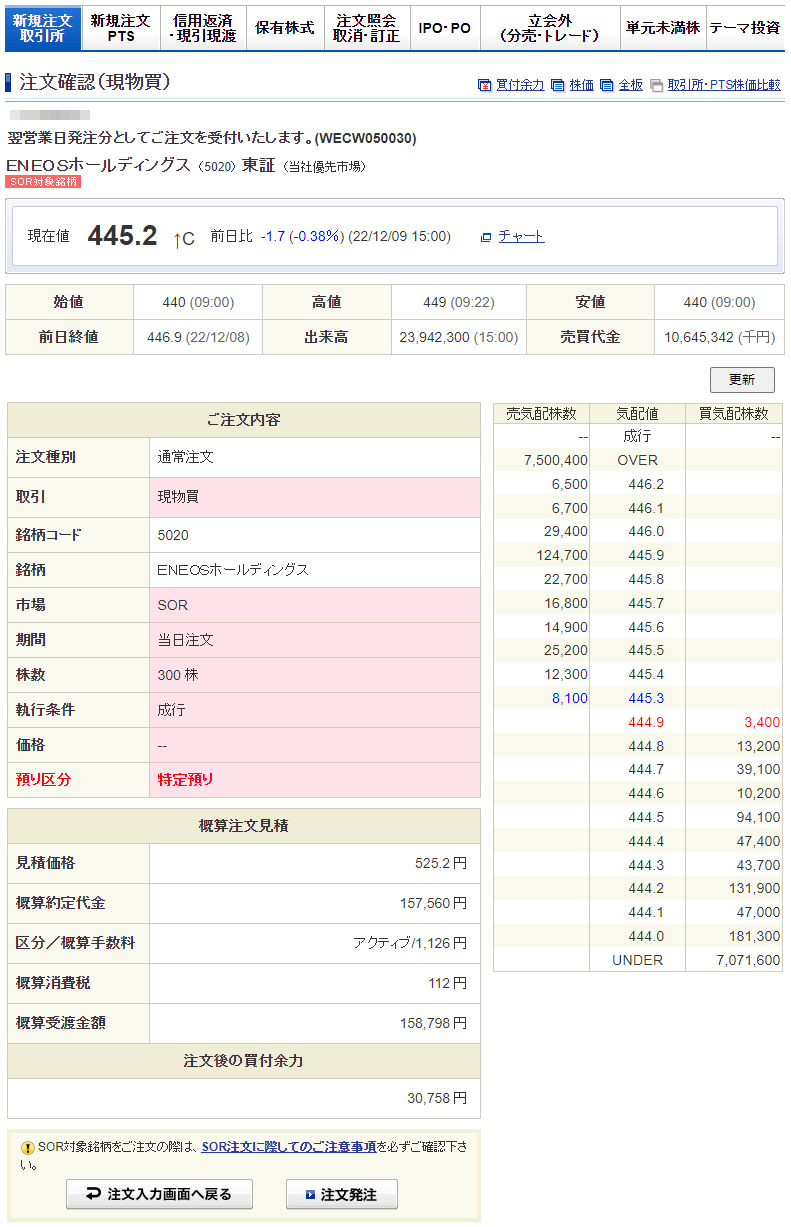791x1227 pixels.
Task: Click the icon beside 取引所・PTS株価比較
Action: pos(656,86)
